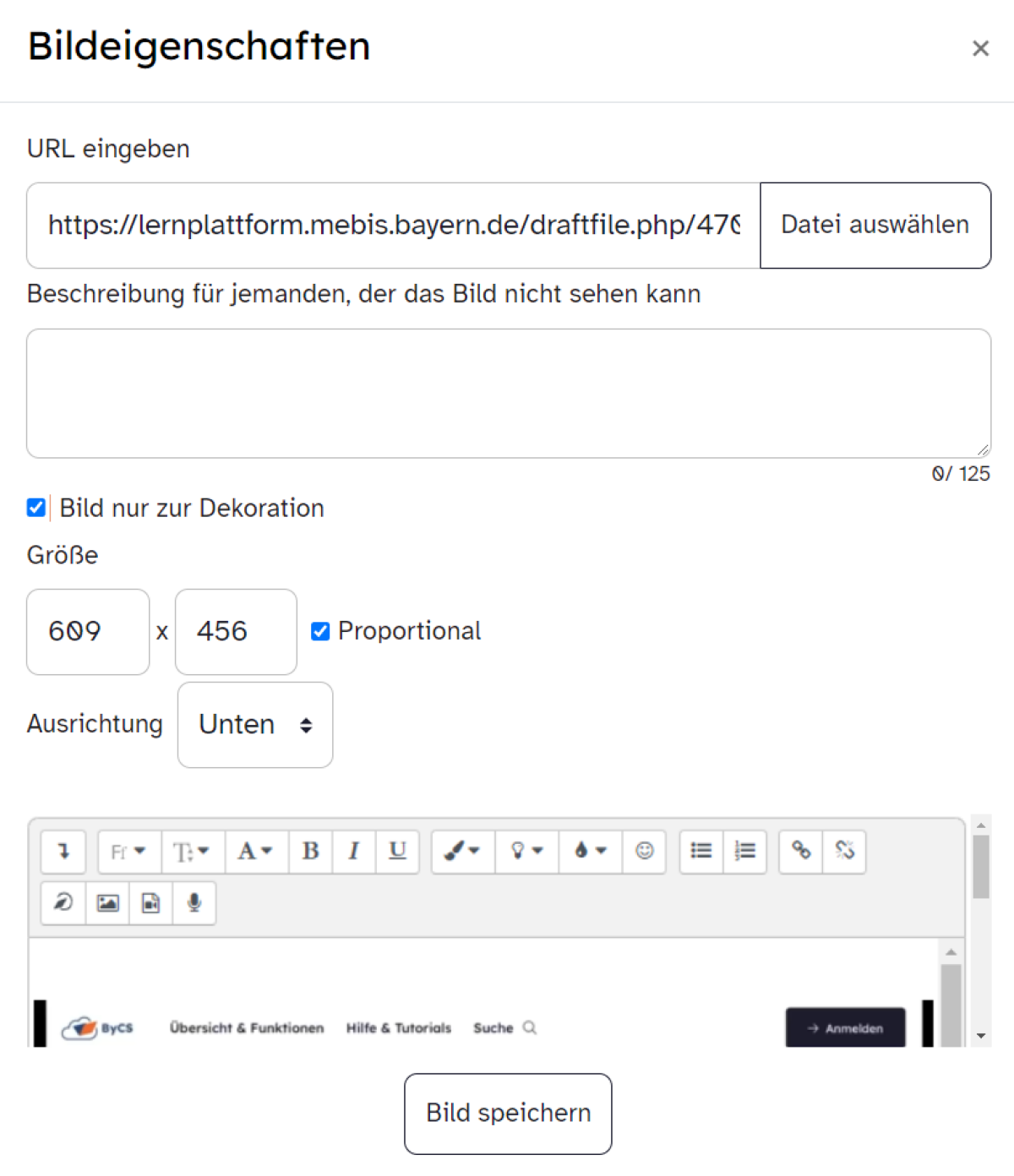Image resolution: width=1014 pixels, height=1176 pixels.
Task: Click the insert media file icon in preview
Action: pyautogui.click(x=150, y=903)
